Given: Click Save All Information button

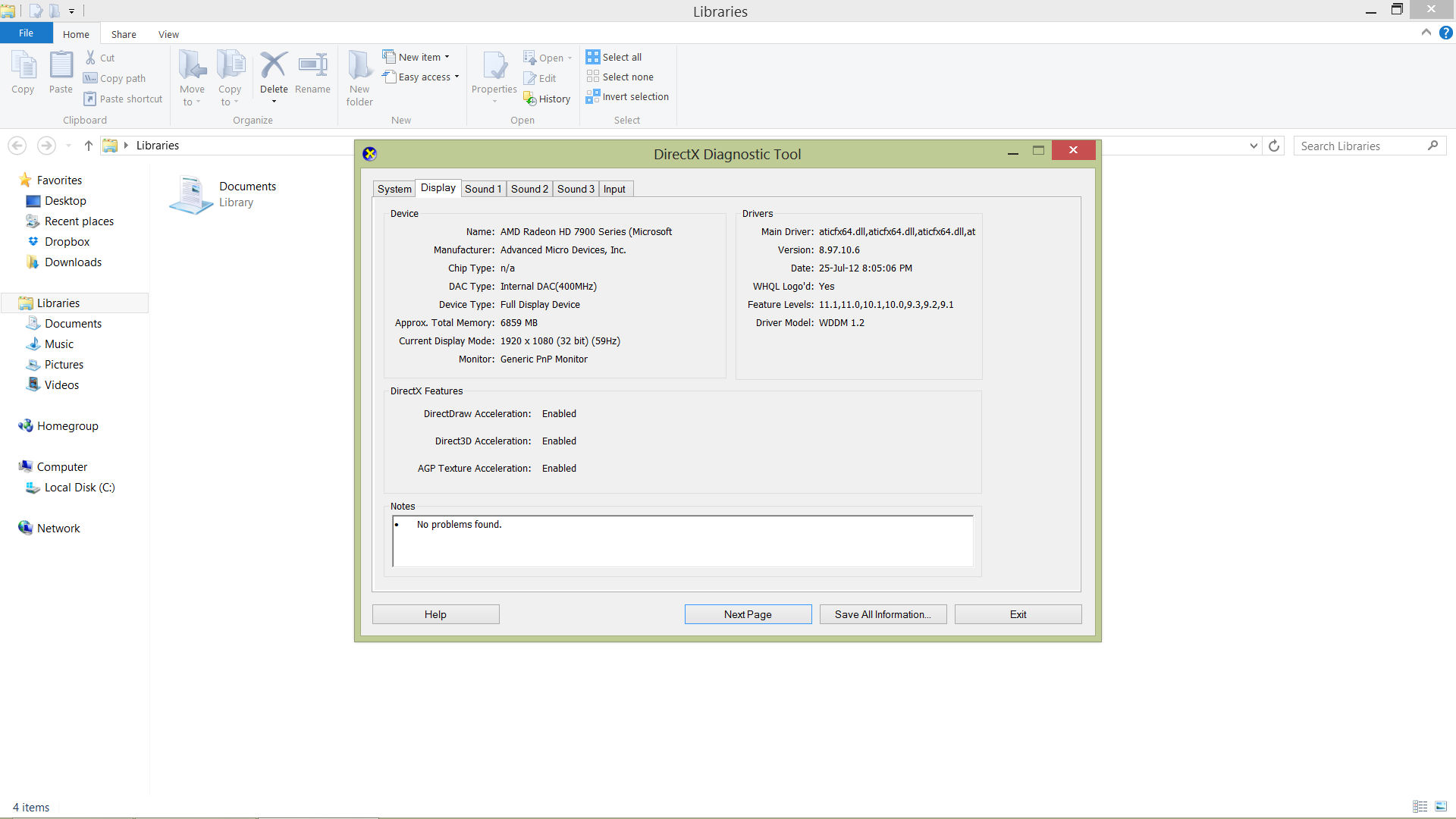Looking at the screenshot, I should 883,614.
